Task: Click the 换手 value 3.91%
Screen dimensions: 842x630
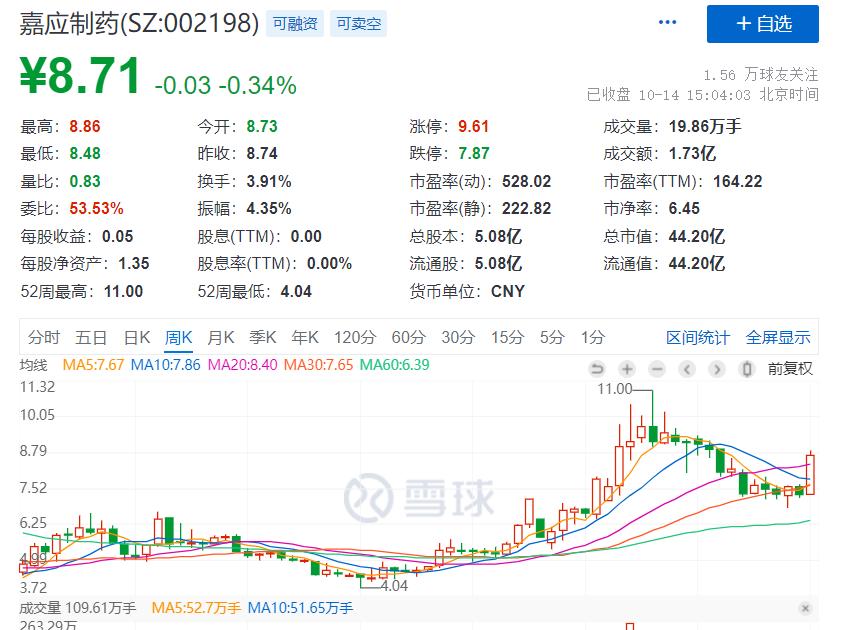Action: pyautogui.click(x=269, y=182)
